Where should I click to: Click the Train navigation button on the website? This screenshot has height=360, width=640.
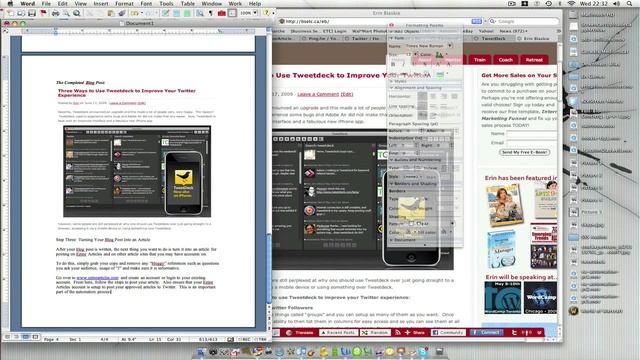coord(480,60)
